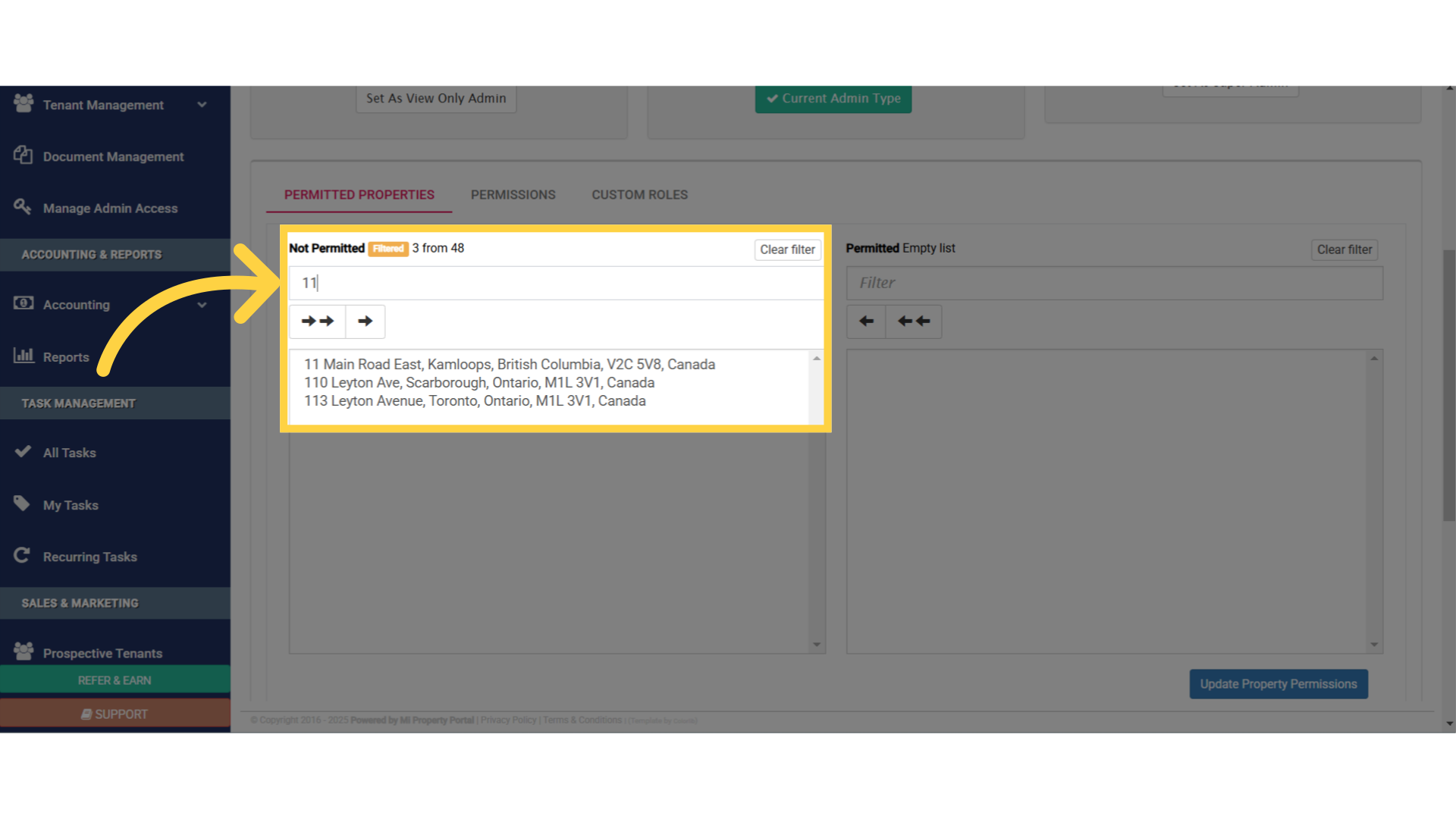1456x819 pixels.
Task: Clear the Permitted list filter
Action: point(1345,249)
